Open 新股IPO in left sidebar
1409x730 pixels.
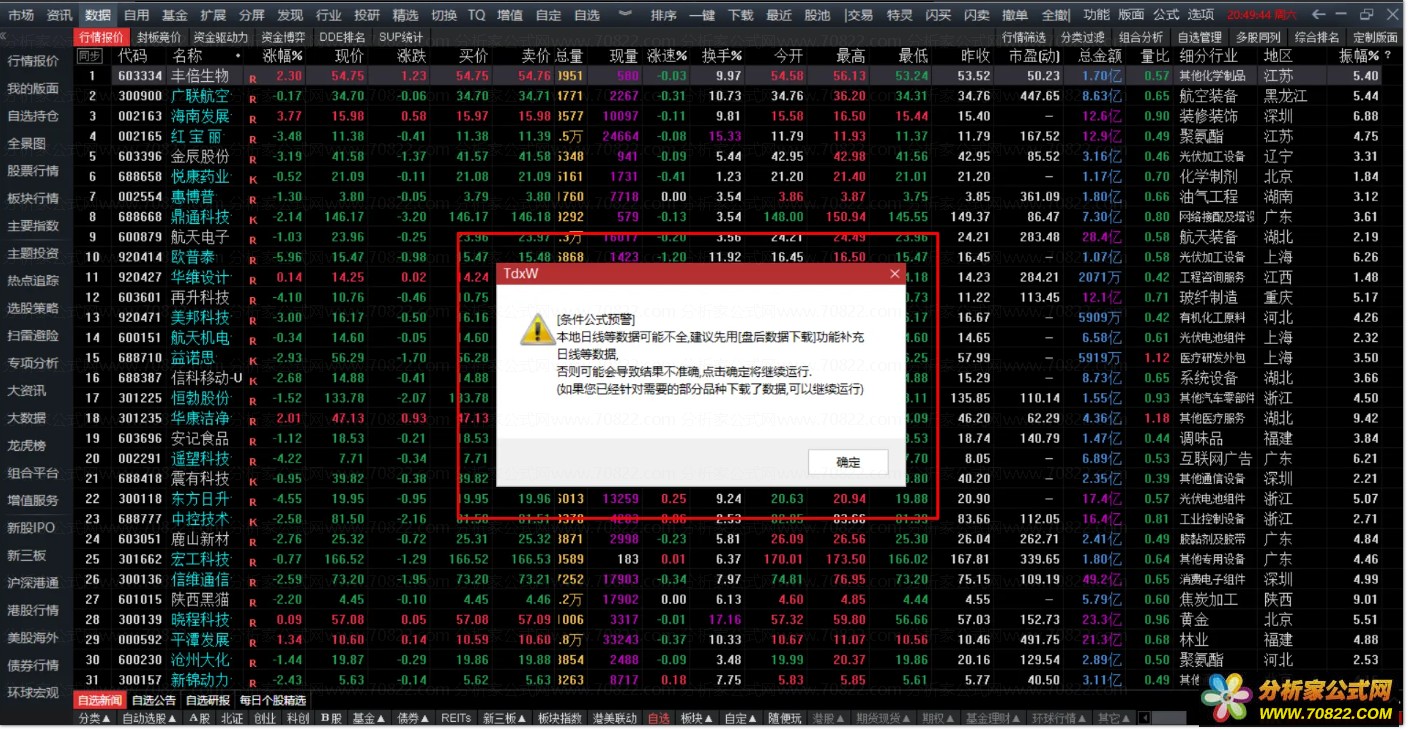(x=31, y=527)
